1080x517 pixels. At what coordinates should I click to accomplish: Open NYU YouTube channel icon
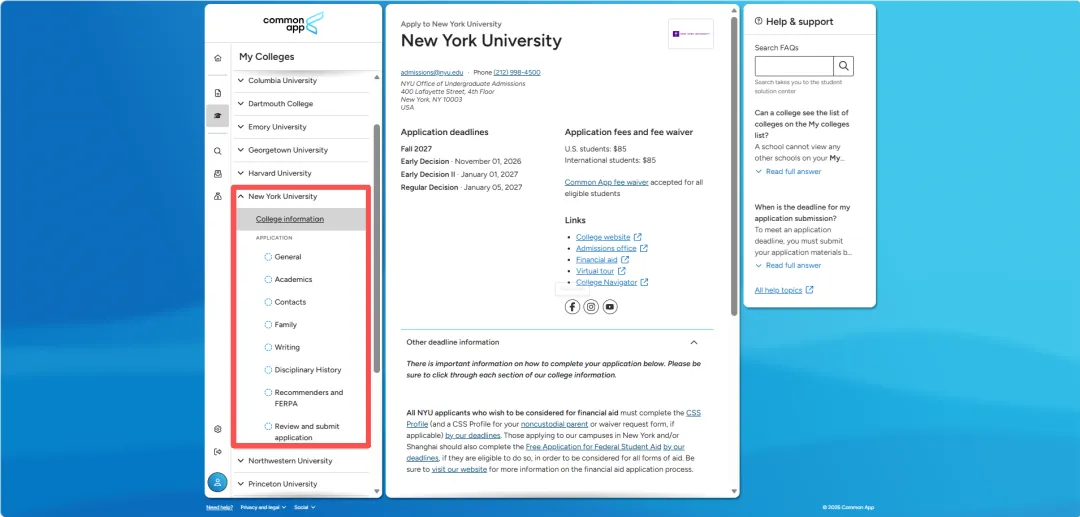tap(610, 307)
